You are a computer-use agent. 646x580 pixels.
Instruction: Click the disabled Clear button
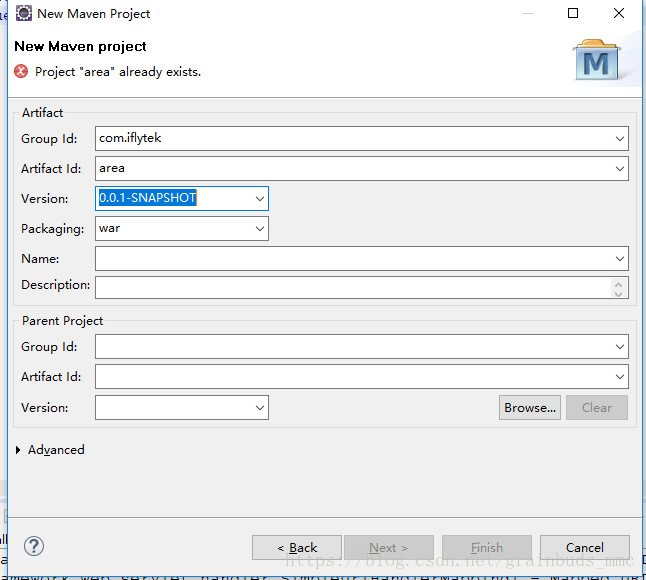click(x=597, y=408)
